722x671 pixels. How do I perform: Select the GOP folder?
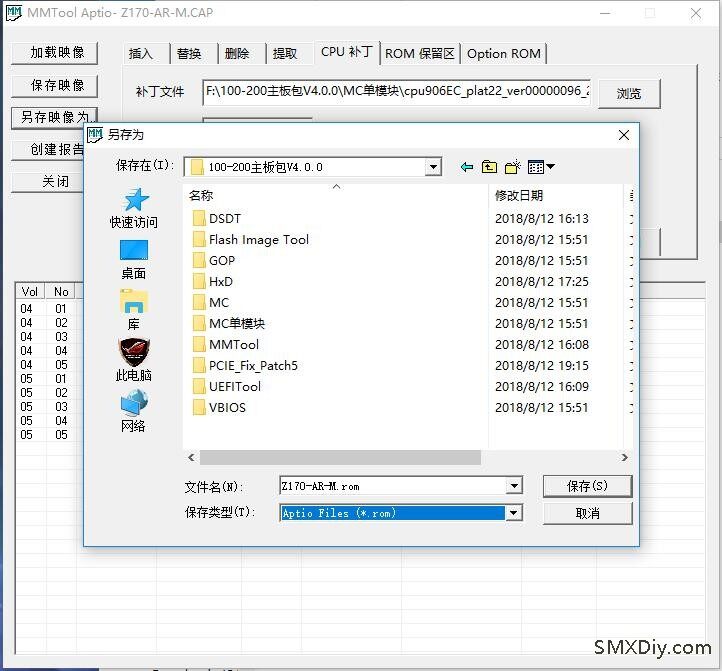(x=214, y=261)
